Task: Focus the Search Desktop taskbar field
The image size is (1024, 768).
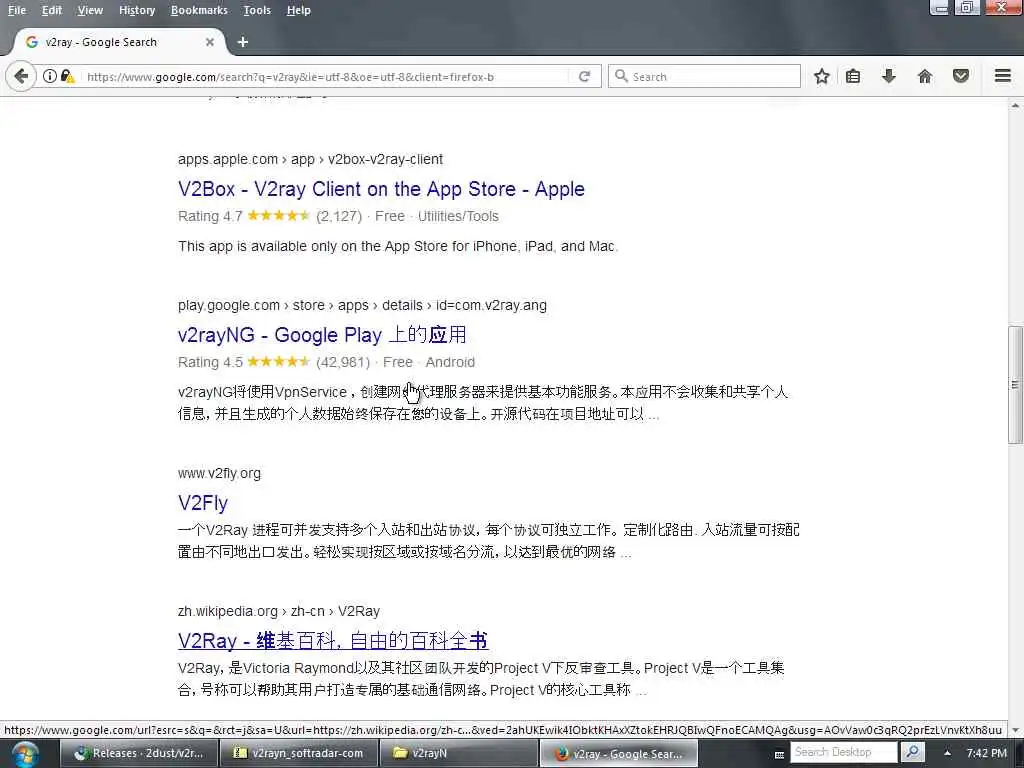Action: (x=844, y=752)
